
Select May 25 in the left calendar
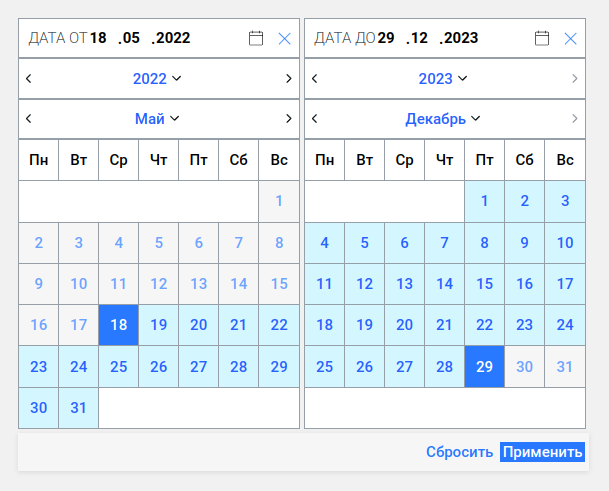click(x=119, y=366)
